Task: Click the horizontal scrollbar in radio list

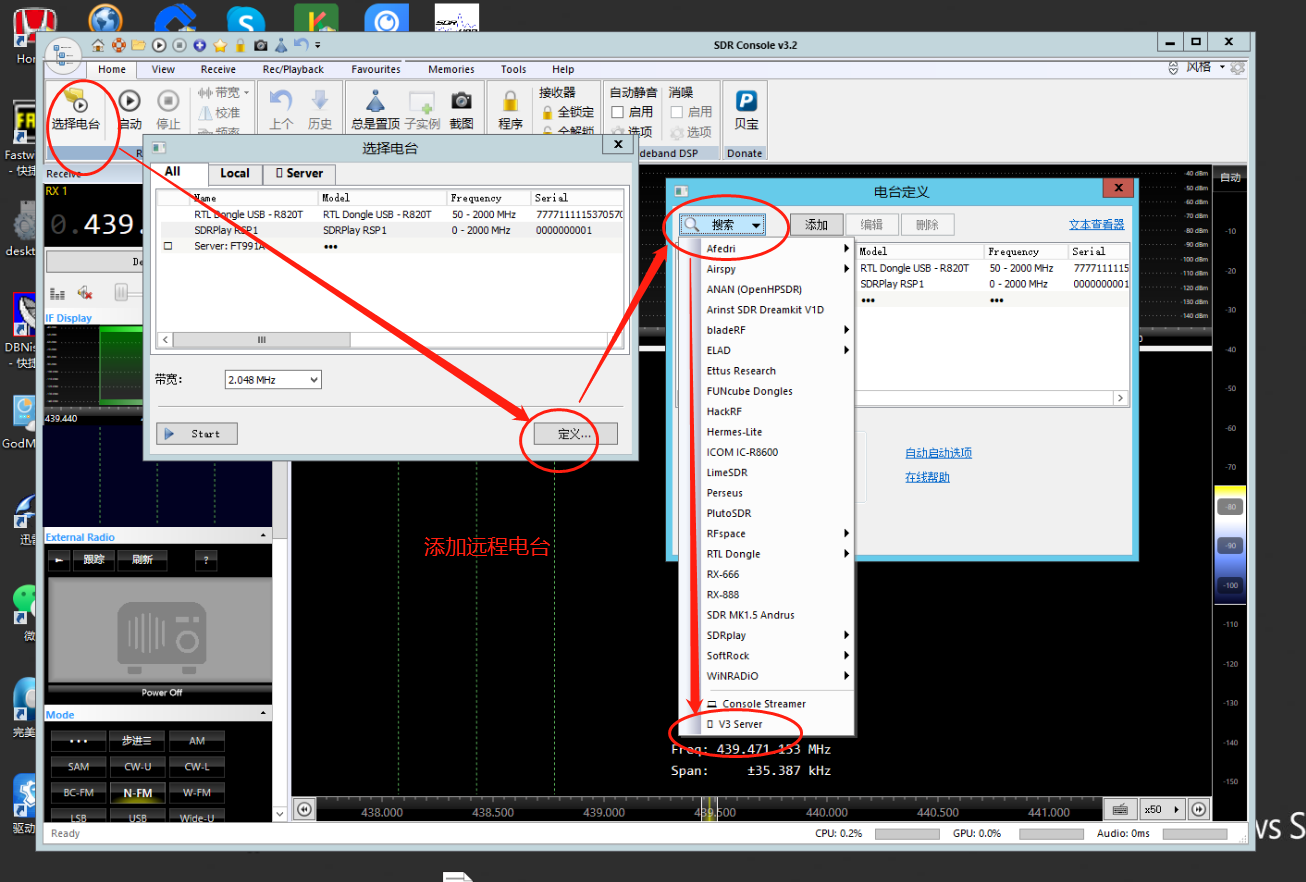Action: point(263,340)
